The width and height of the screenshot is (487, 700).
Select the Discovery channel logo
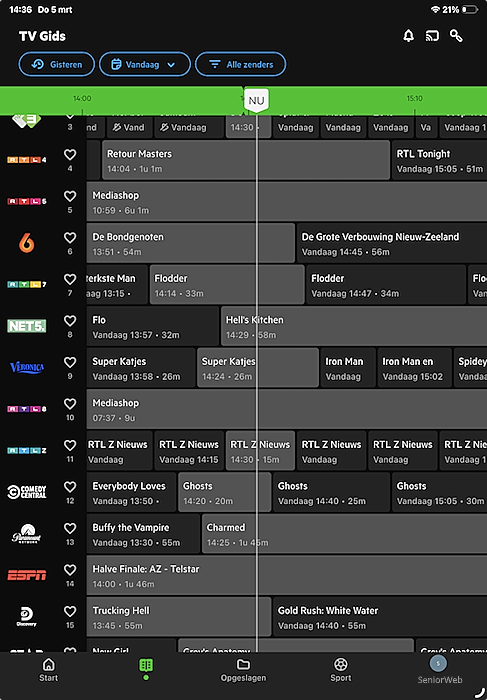tap(26, 617)
